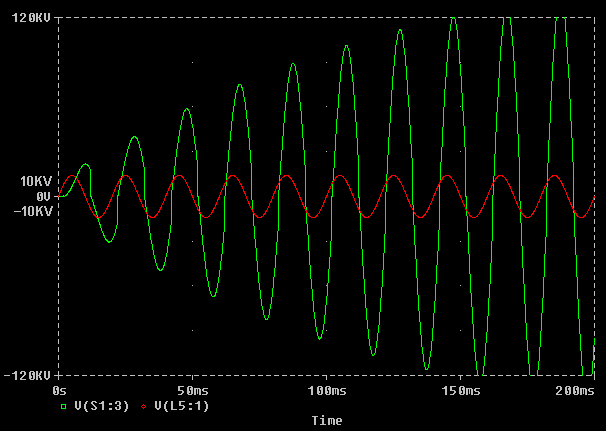The width and height of the screenshot is (606, 431).
Task: Click the 0s label on time axis
Action: 59,388
